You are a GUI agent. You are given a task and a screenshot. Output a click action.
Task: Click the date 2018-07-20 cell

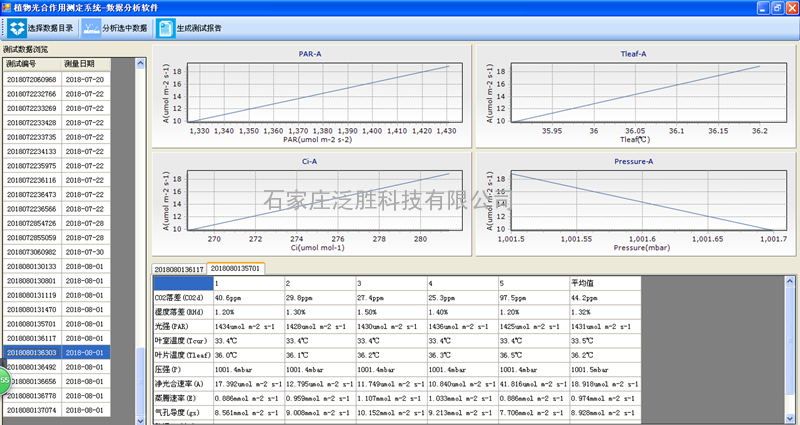point(86,80)
